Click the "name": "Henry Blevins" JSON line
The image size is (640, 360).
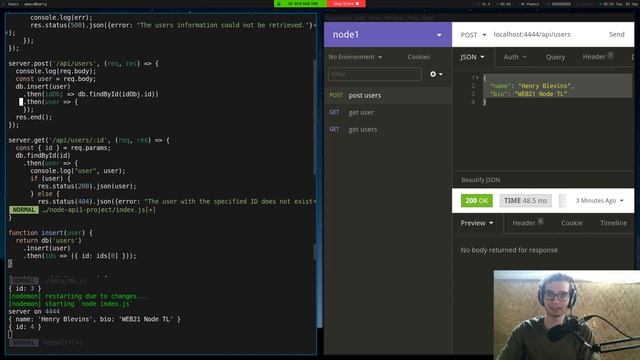[531, 86]
